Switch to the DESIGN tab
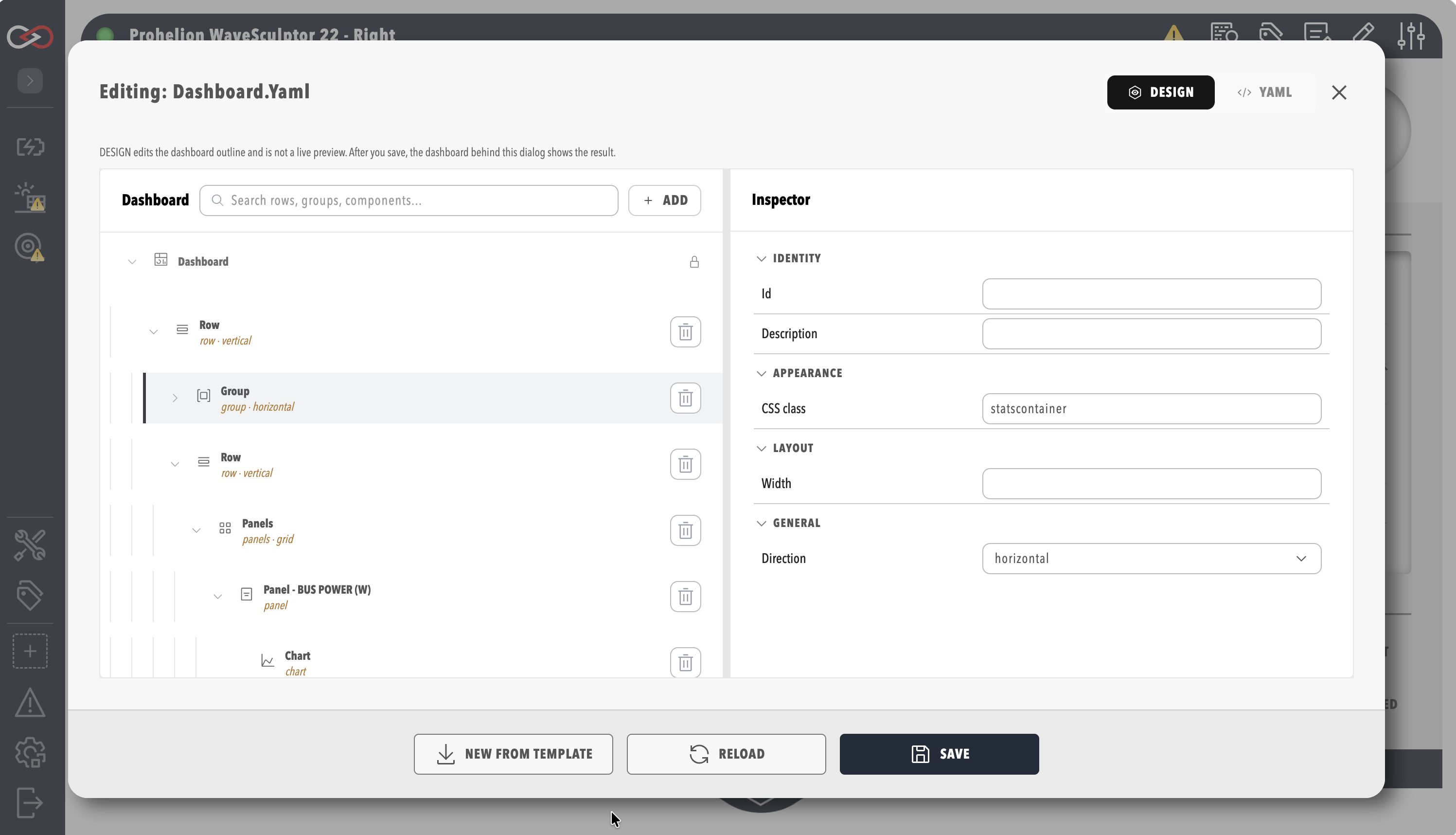 point(1160,92)
